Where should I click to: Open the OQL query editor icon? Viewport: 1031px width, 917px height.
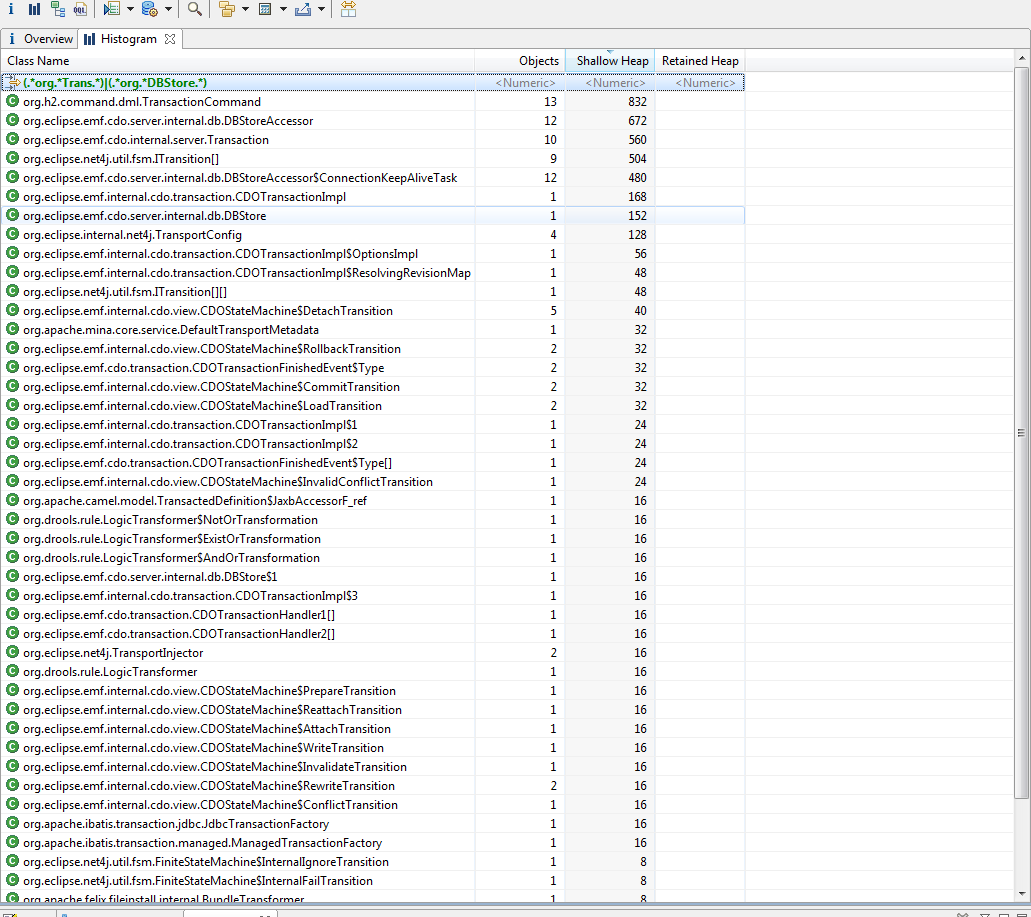click(80, 9)
